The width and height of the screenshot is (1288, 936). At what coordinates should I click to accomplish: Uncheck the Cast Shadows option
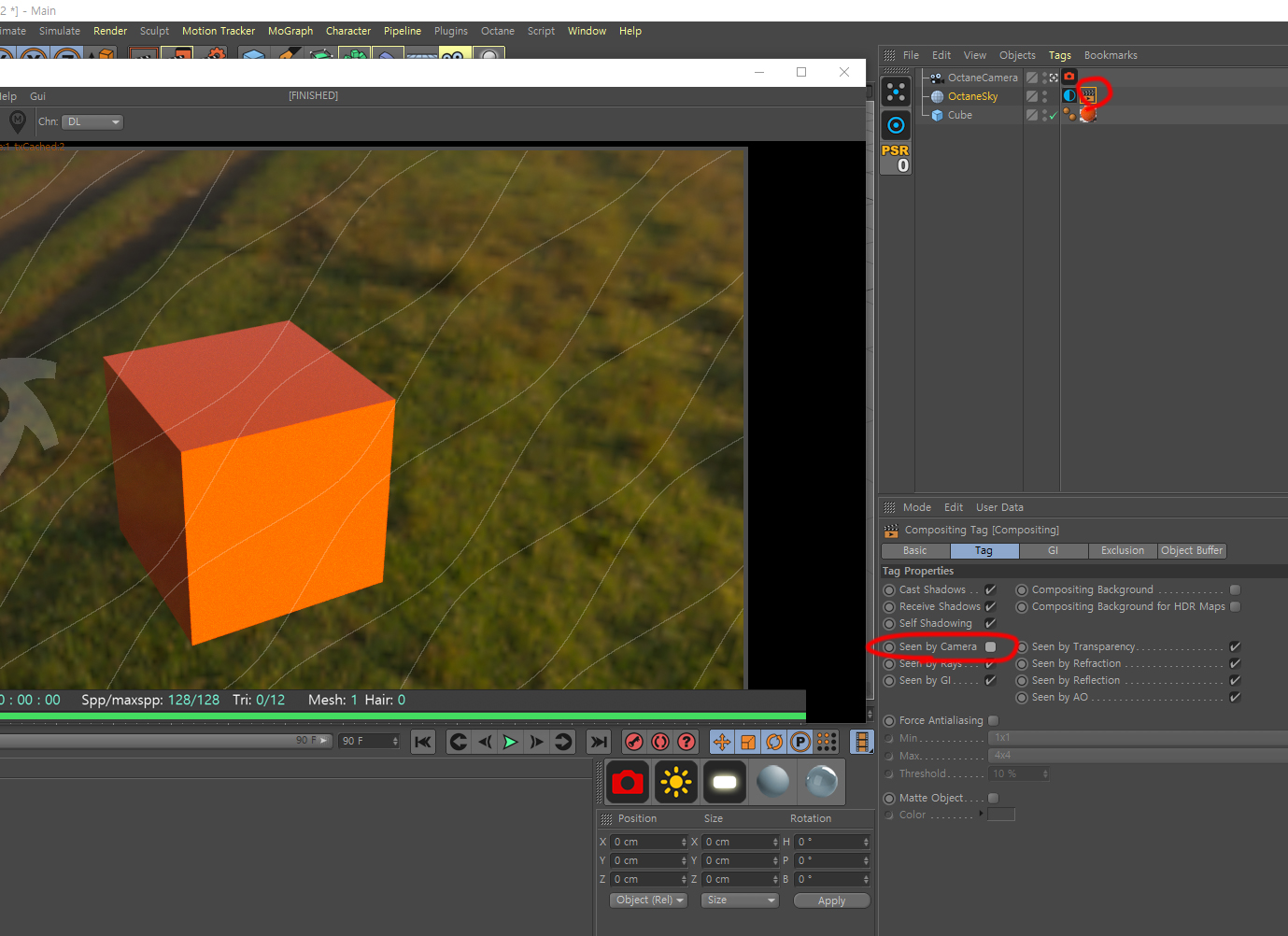tap(990, 589)
